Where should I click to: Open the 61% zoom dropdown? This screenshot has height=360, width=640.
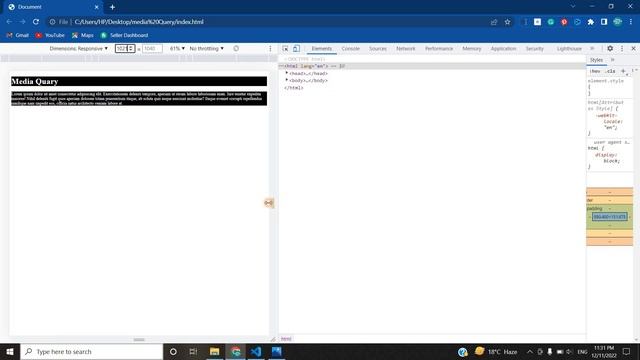point(177,49)
